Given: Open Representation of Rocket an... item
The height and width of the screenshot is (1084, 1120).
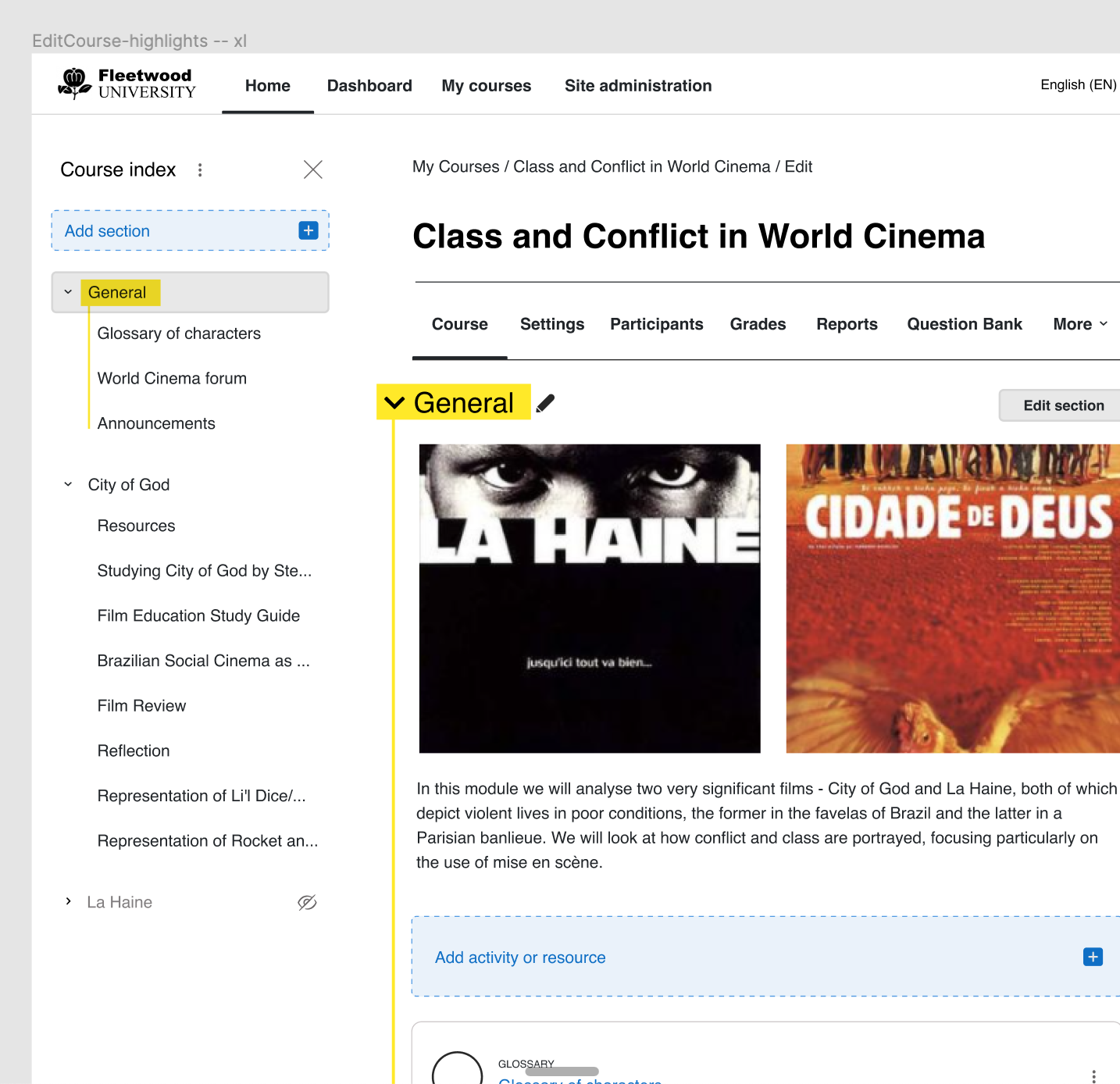Looking at the screenshot, I should [208, 841].
